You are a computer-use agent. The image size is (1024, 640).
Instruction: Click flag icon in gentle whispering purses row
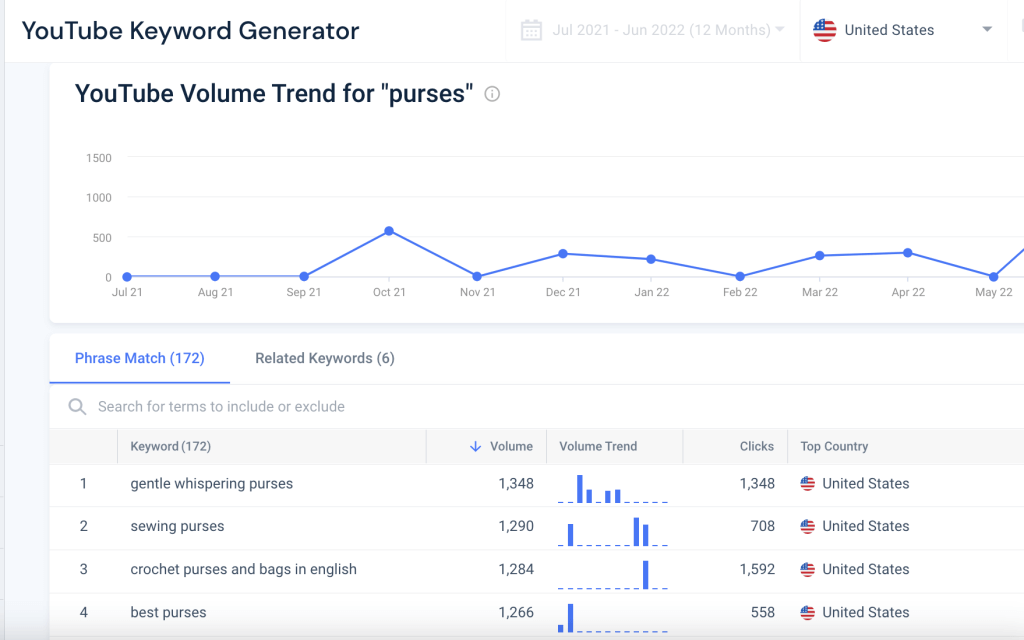click(808, 484)
